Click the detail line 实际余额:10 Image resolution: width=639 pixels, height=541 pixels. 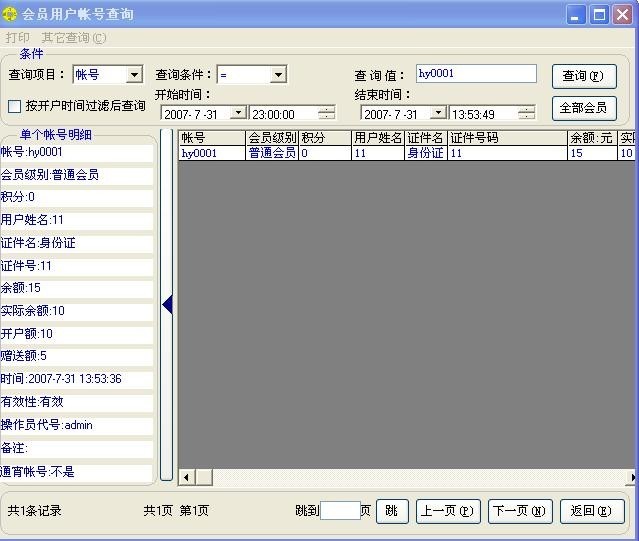coord(76,311)
